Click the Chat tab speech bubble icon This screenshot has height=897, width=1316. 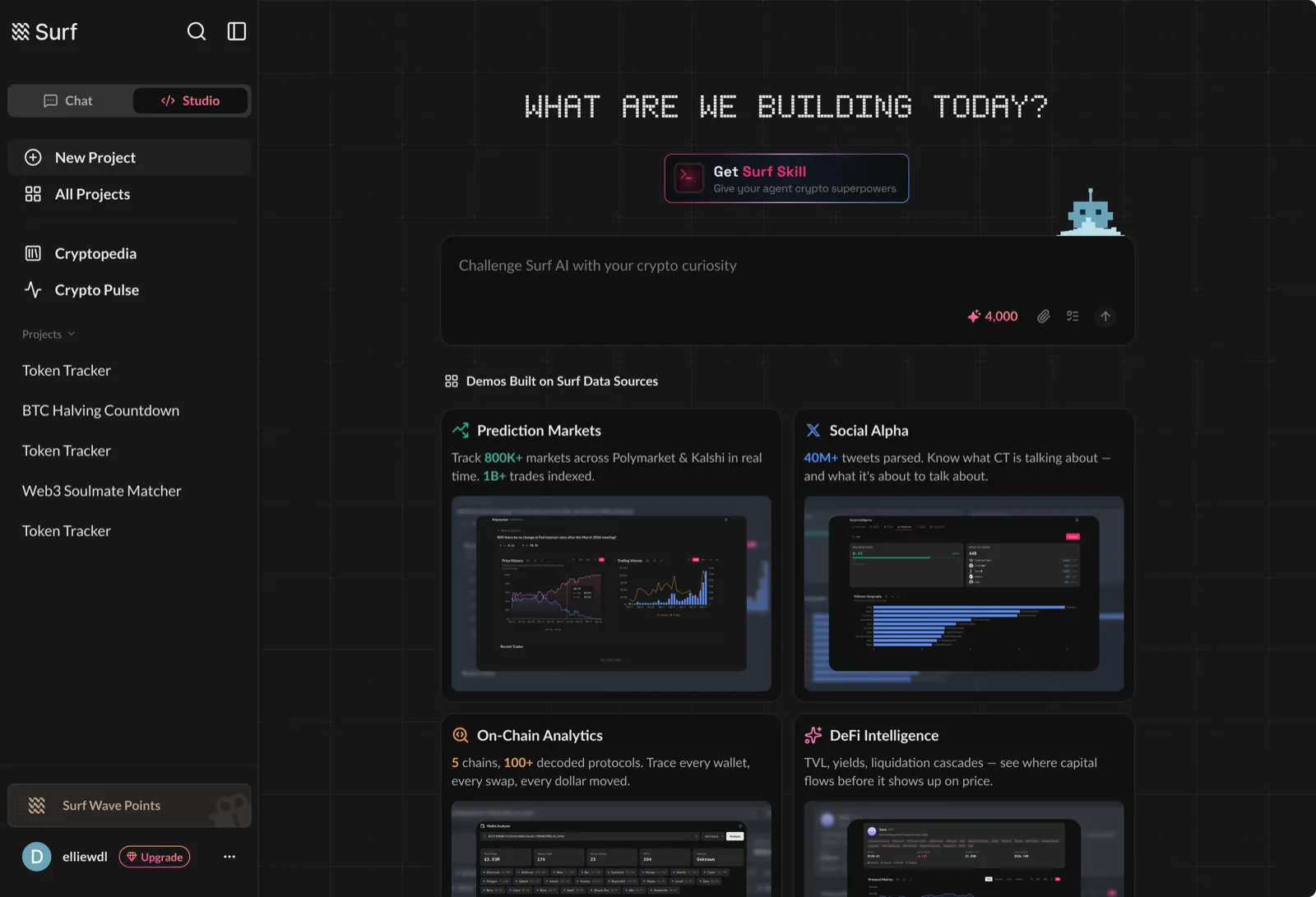(x=50, y=100)
